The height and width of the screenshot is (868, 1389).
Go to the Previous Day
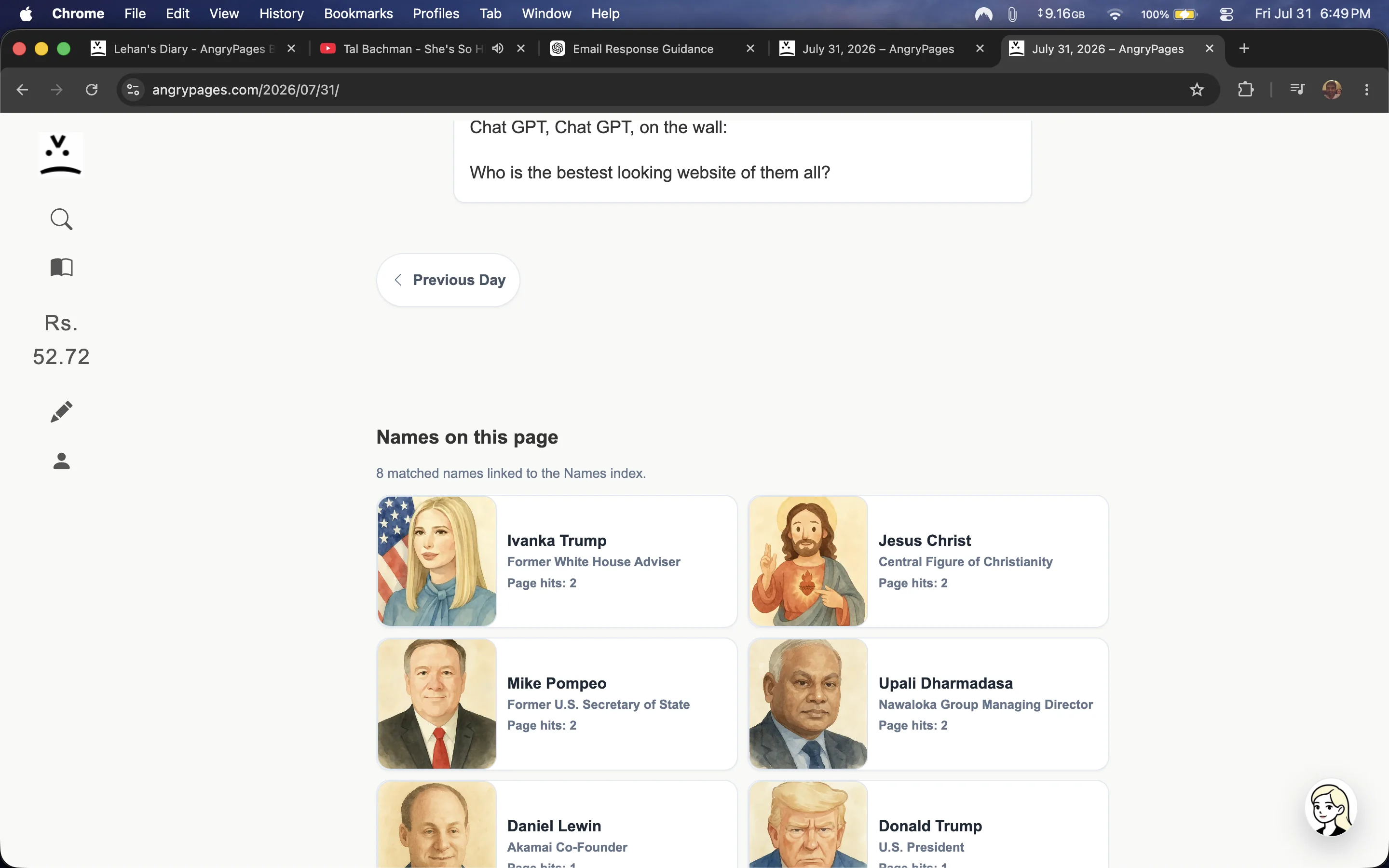(x=448, y=280)
